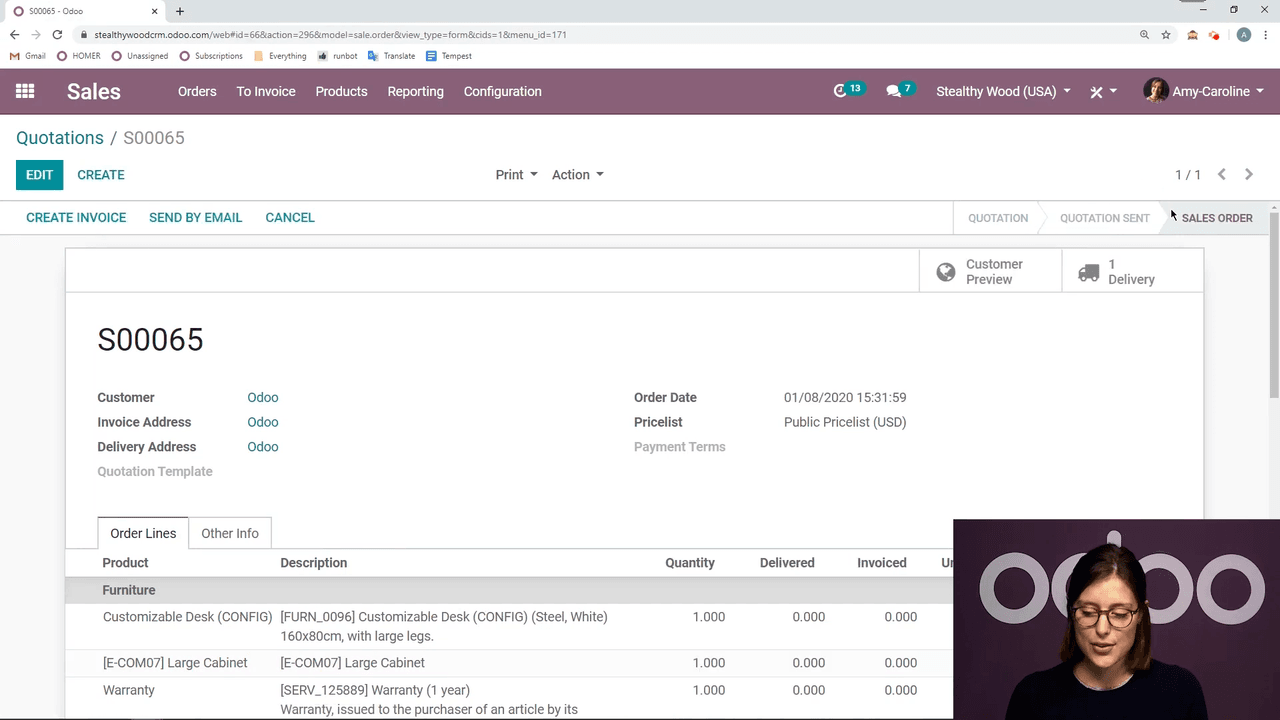Reload the browser page
1280x720 pixels.
[57, 35]
